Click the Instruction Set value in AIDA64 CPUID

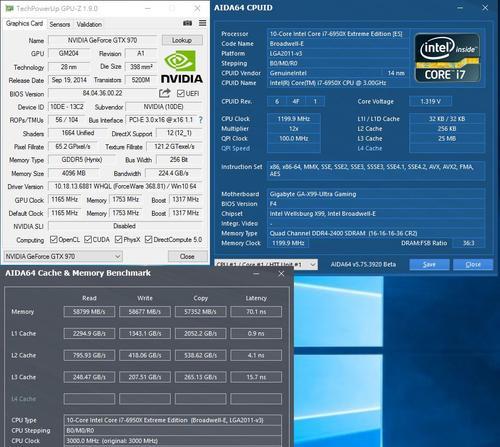[376, 170]
